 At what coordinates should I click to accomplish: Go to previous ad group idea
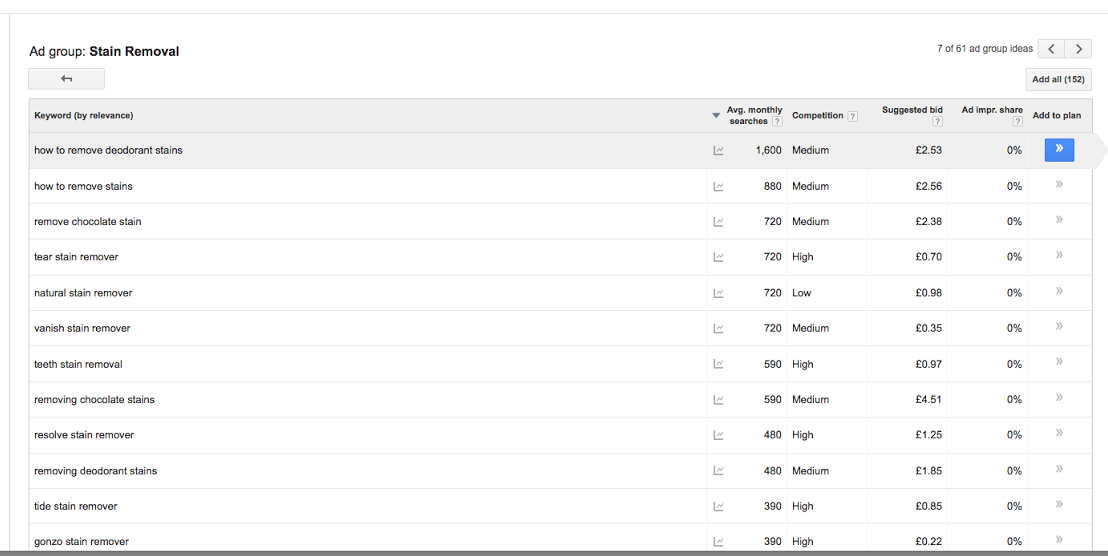pyautogui.click(x=1051, y=49)
